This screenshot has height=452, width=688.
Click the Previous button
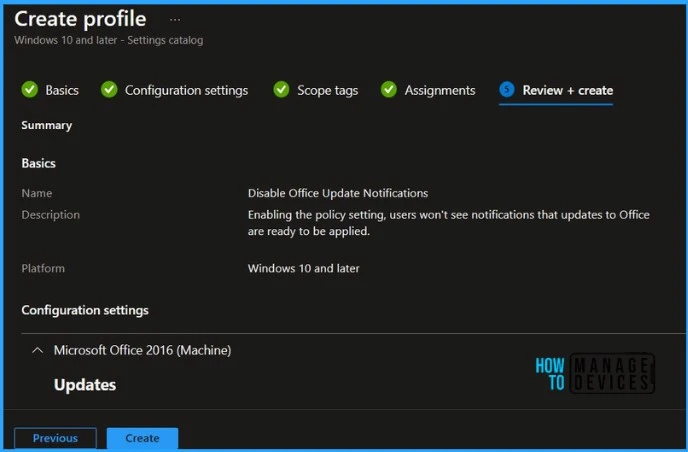tap(55, 438)
